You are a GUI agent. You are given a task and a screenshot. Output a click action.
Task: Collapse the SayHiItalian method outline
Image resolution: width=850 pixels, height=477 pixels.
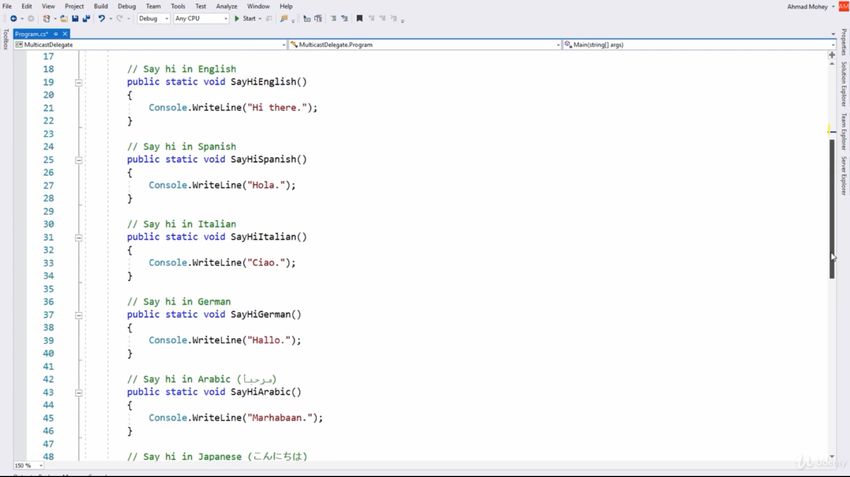tap(79, 237)
